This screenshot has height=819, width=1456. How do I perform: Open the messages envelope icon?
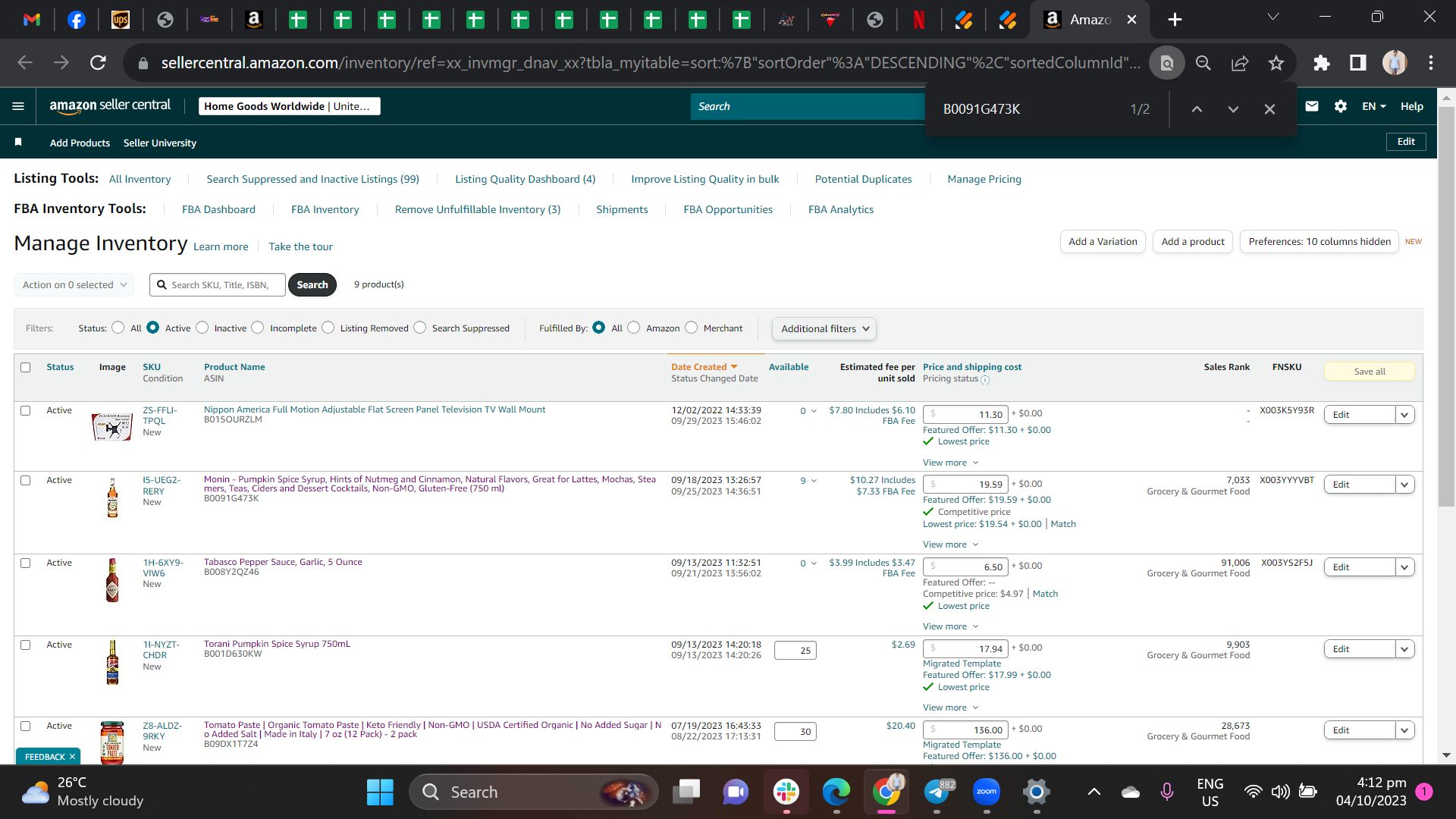pos(1312,106)
